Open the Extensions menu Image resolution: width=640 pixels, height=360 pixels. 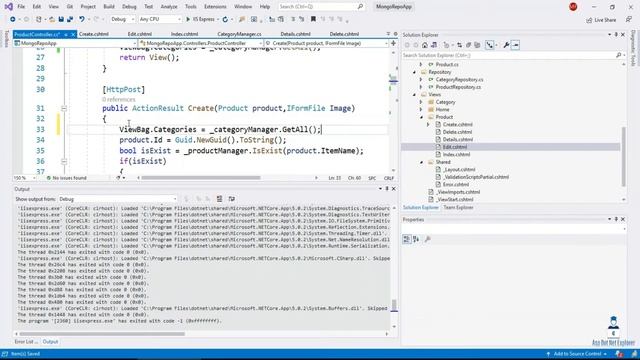pyautogui.click(x=215, y=7)
